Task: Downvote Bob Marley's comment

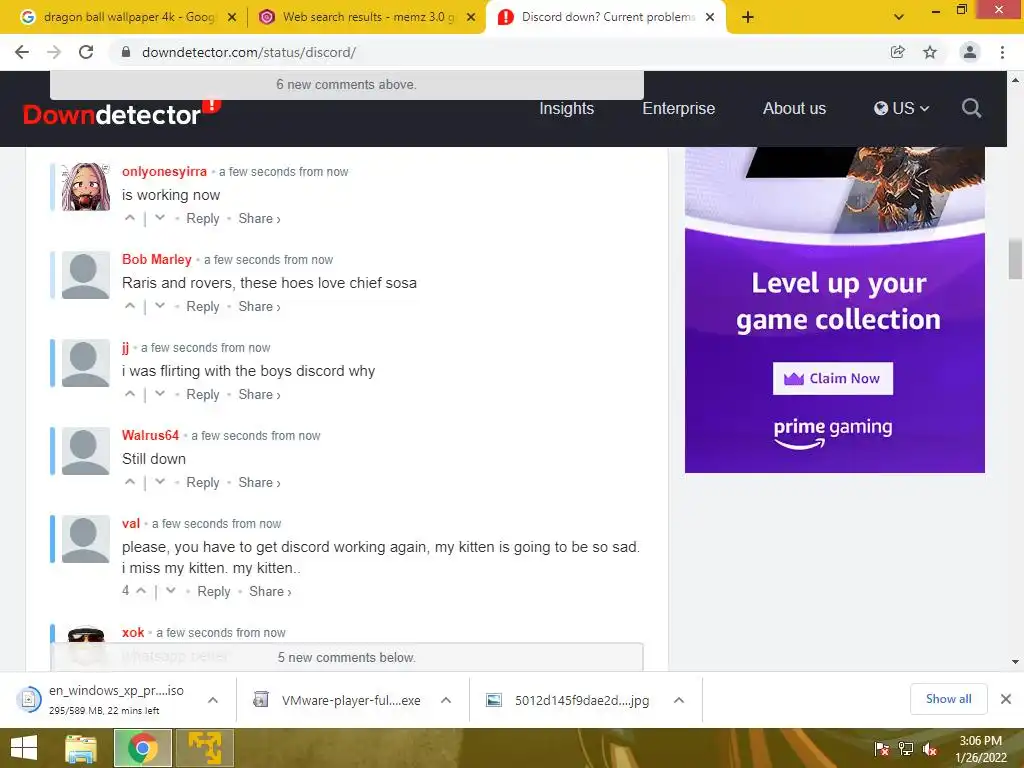Action: point(160,306)
